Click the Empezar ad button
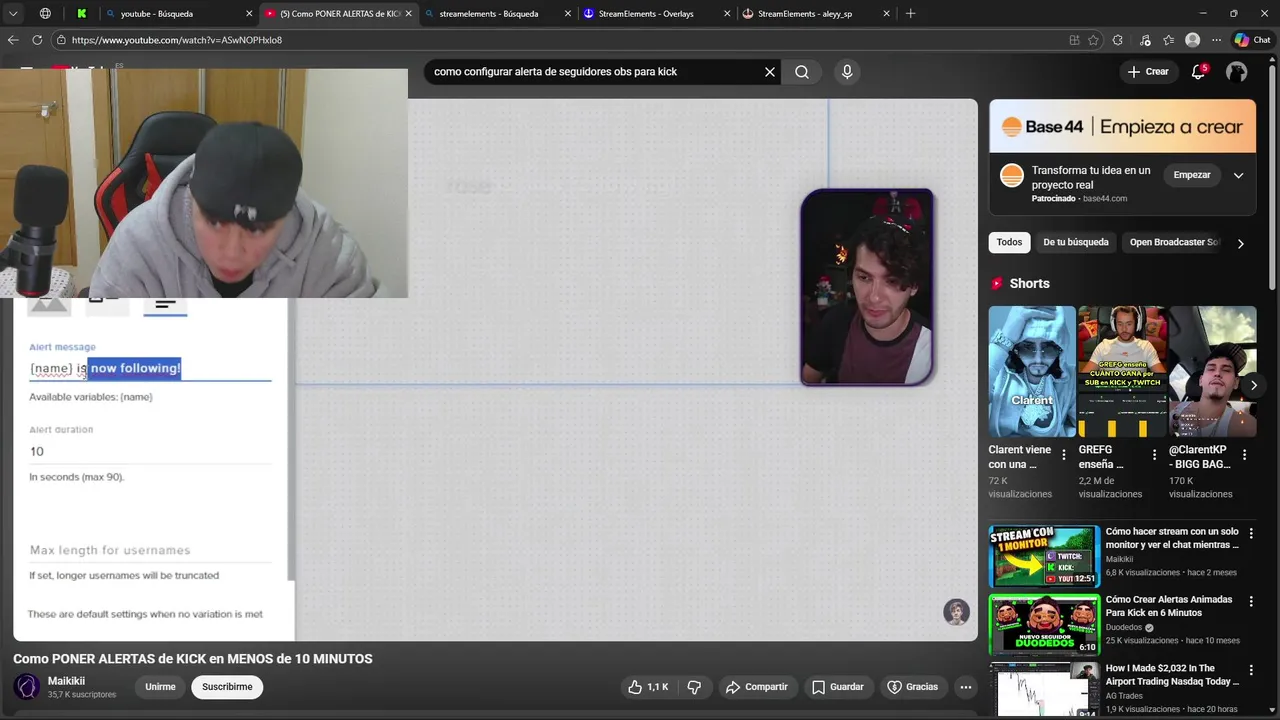Screen dimensions: 1280x720 tap(1192, 175)
